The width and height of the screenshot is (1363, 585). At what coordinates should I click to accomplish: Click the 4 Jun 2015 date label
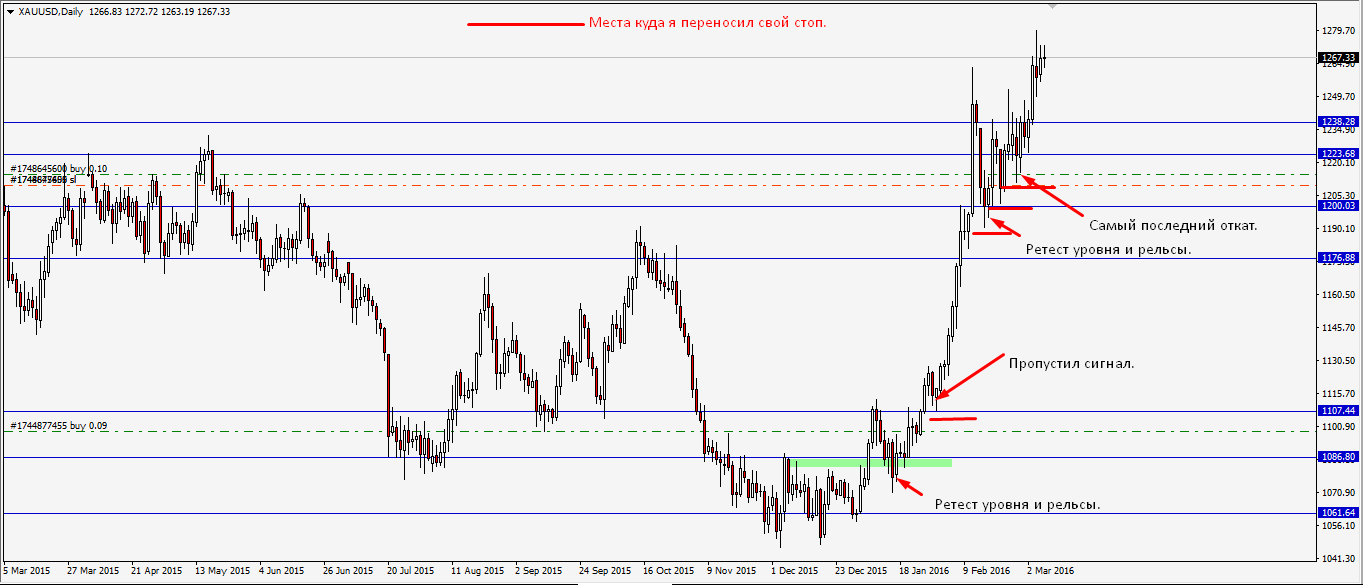[x=282, y=571]
